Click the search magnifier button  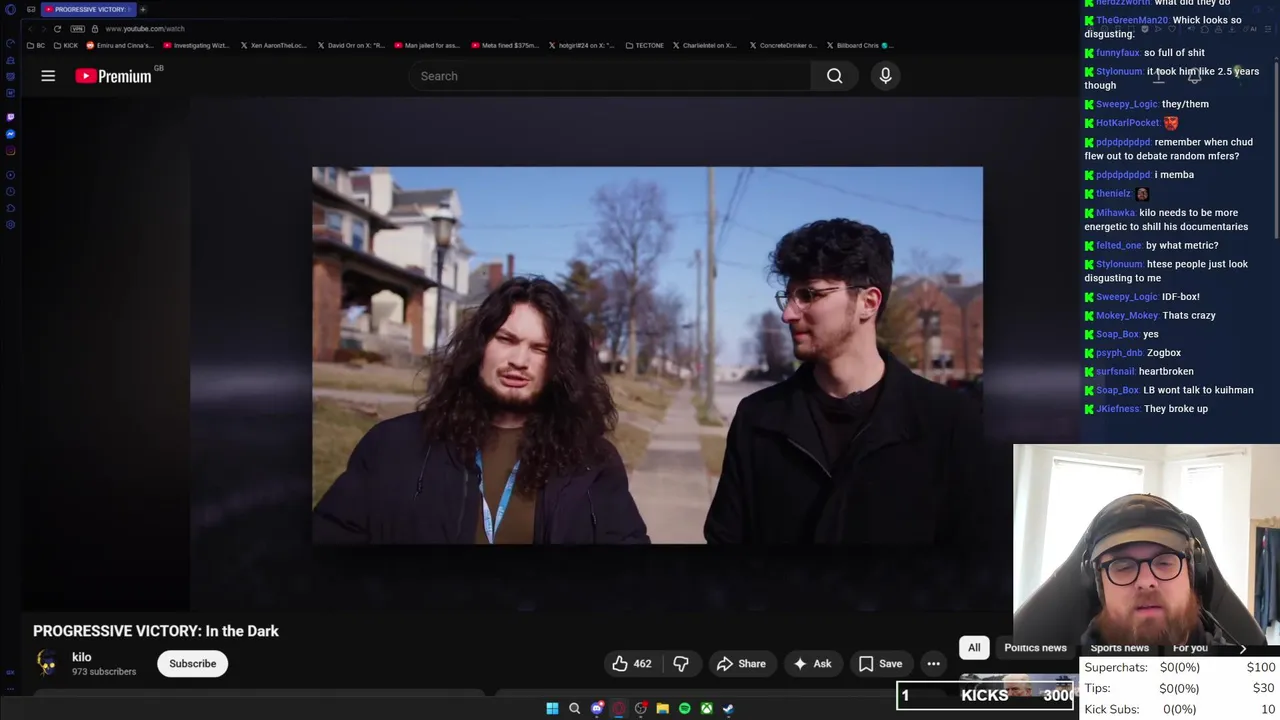click(x=834, y=76)
